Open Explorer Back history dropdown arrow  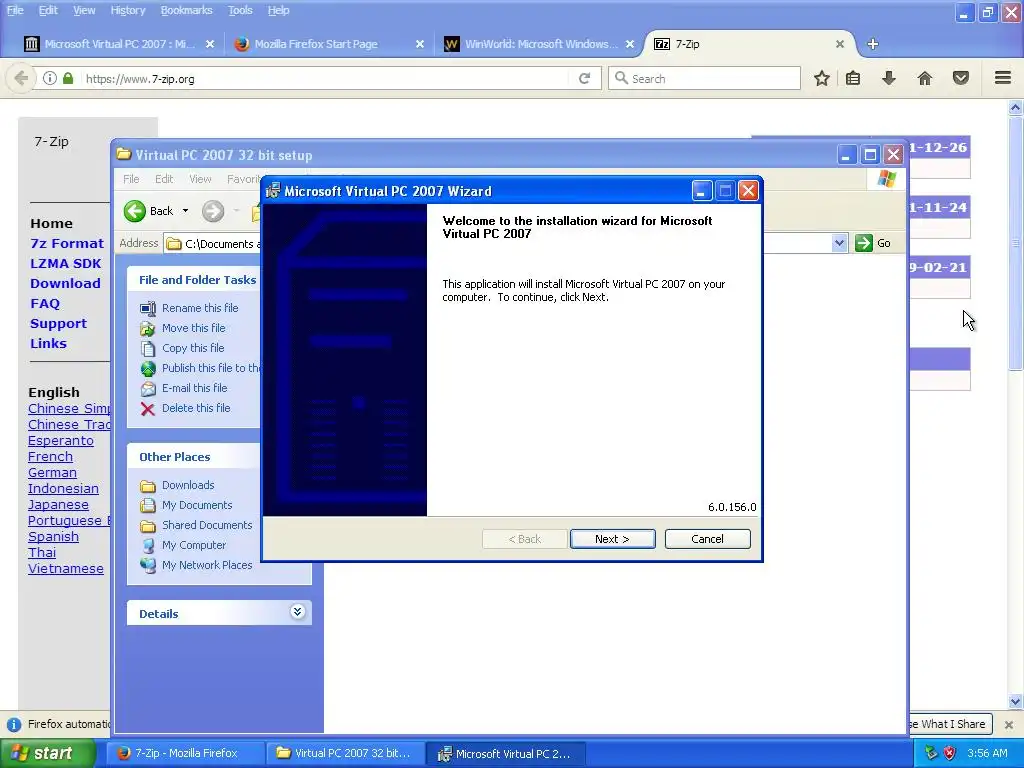click(185, 211)
